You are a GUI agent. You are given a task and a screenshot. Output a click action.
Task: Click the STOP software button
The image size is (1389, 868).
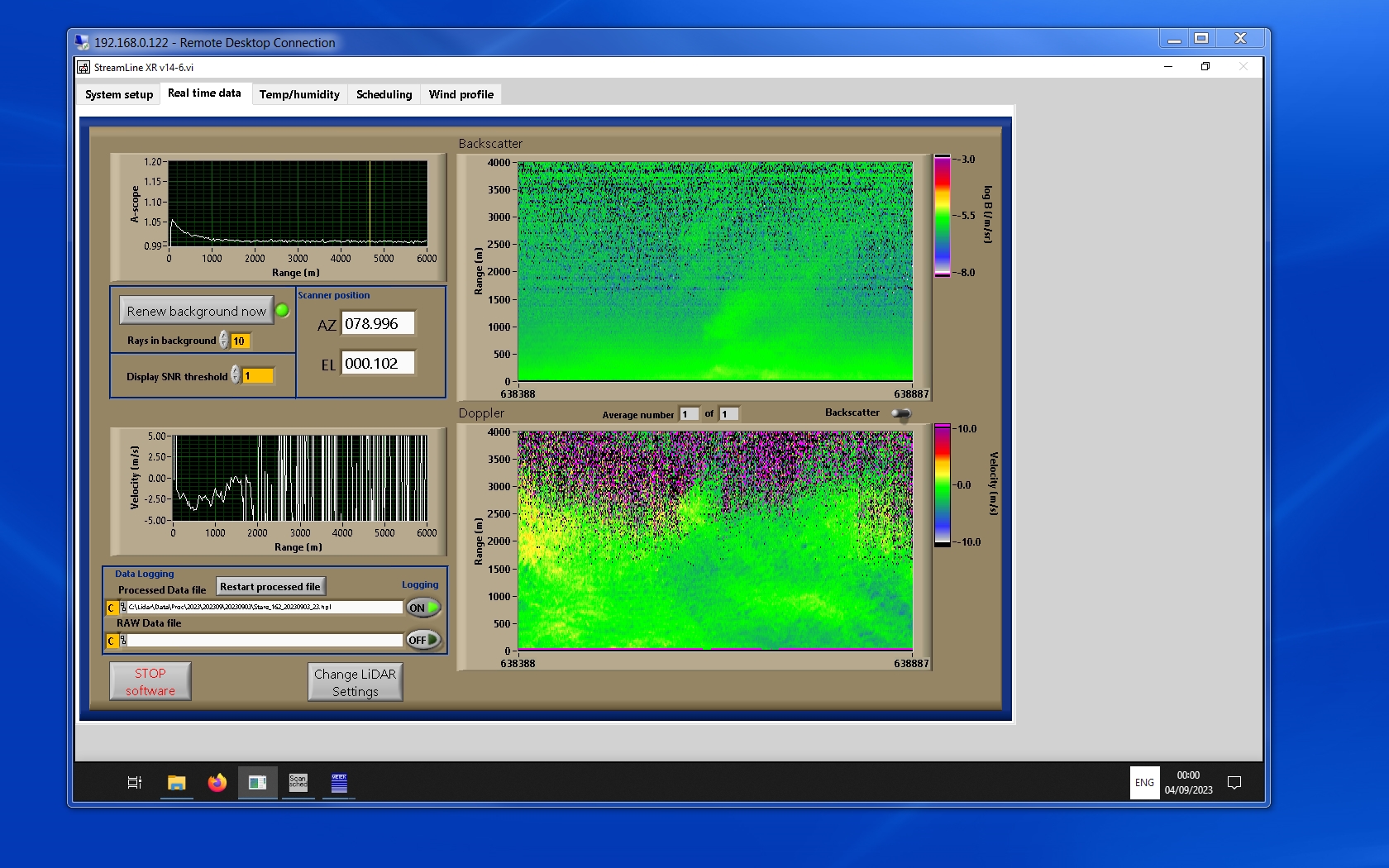tap(150, 682)
